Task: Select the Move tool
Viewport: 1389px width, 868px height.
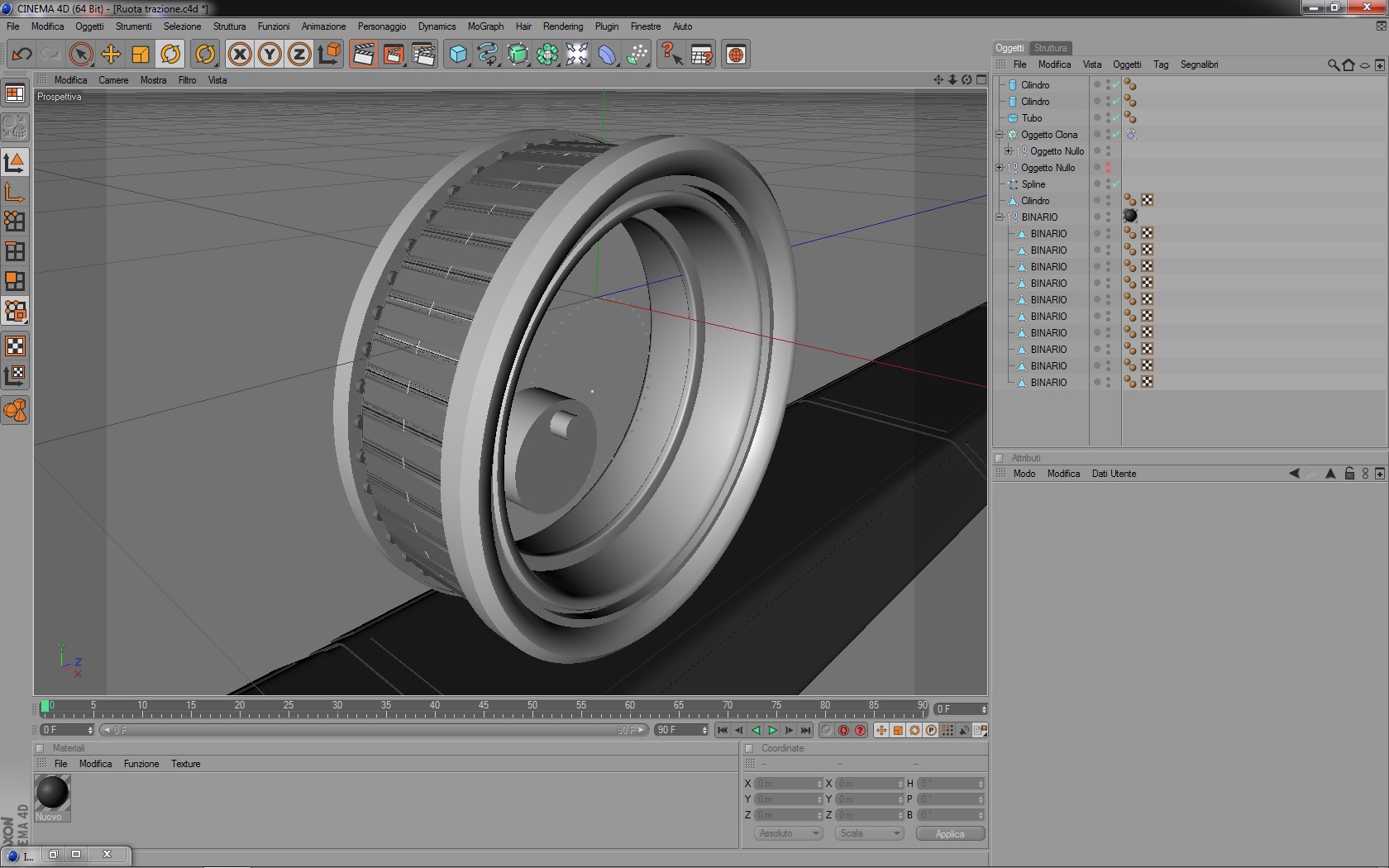Action: pyautogui.click(x=111, y=55)
